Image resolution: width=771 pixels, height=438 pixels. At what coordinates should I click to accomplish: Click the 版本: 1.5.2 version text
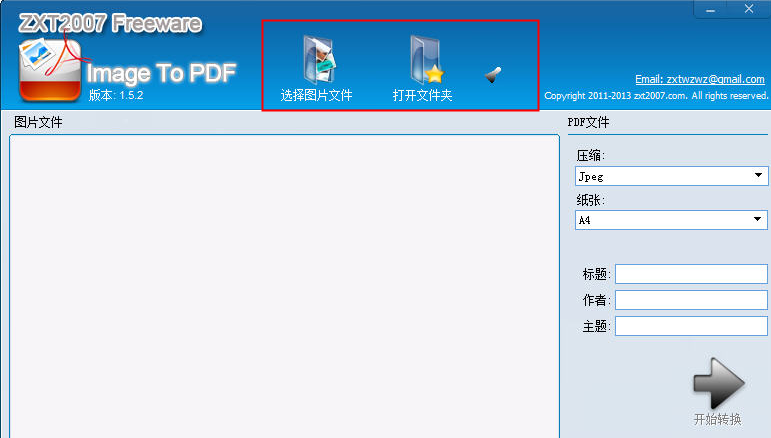(116, 95)
